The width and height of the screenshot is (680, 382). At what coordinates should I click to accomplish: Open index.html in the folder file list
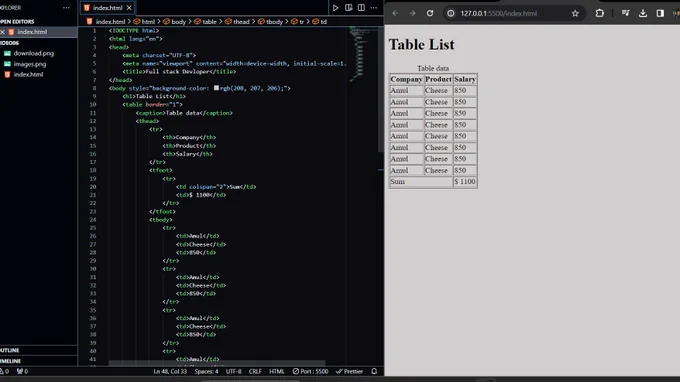point(28,75)
